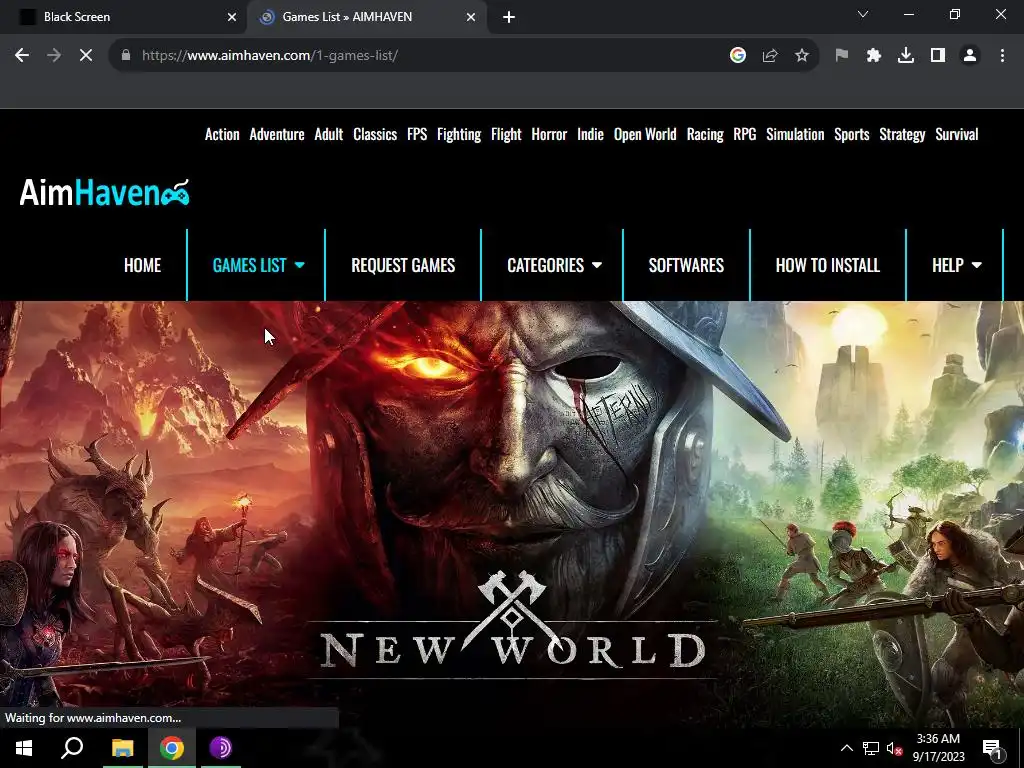Screen dimensions: 1024x768
Task: Close the Black Screen tab
Action: click(x=232, y=17)
